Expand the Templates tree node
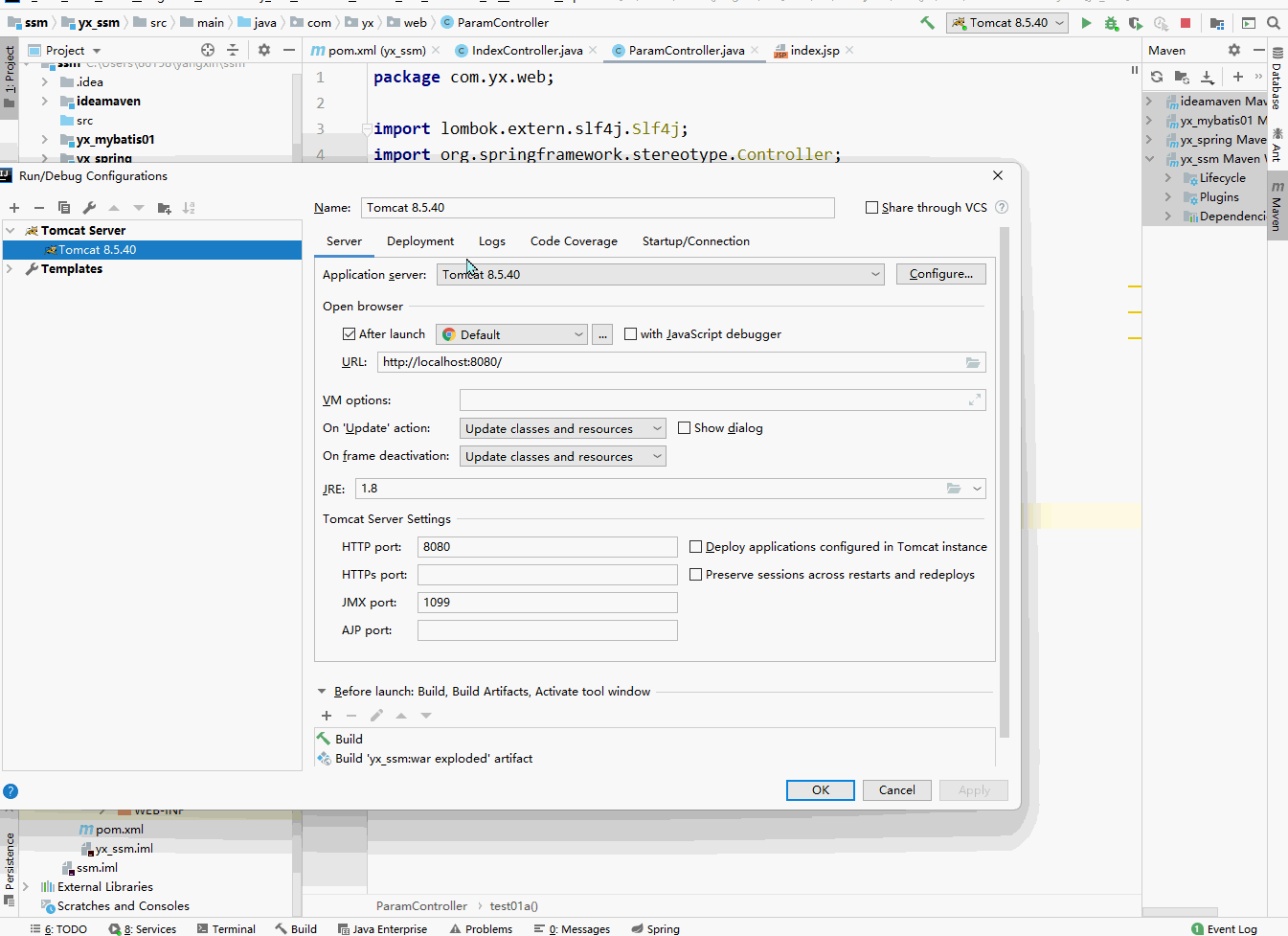Screen dimensions: 1288x936 pyautogui.click(x=11, y=269)
